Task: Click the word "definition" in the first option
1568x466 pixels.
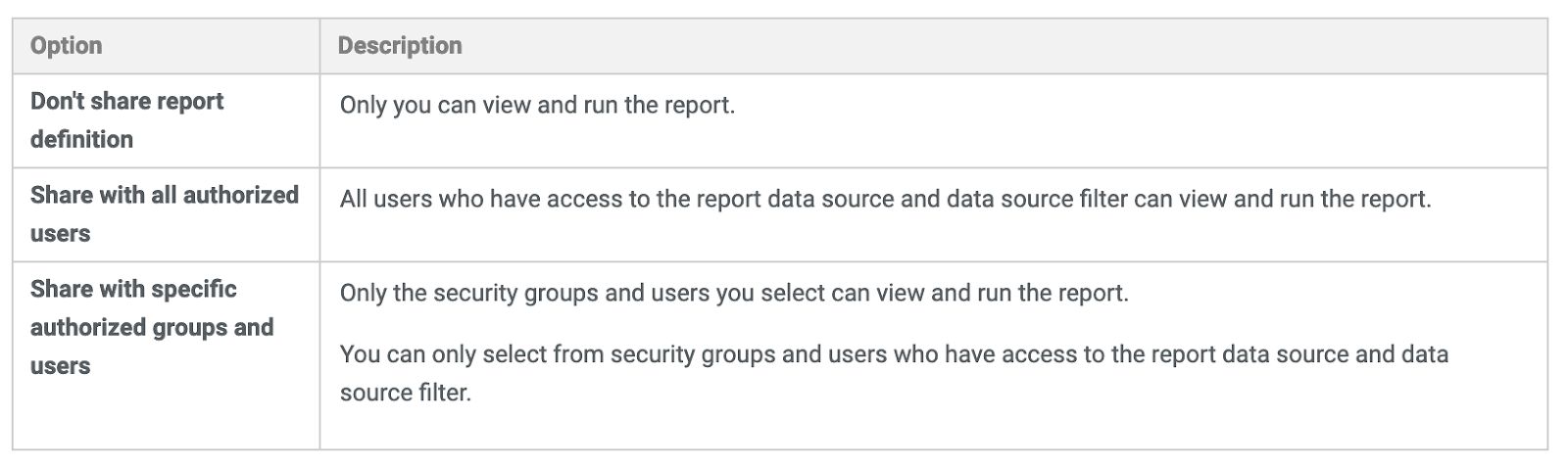Action: [x=81, y=139]
